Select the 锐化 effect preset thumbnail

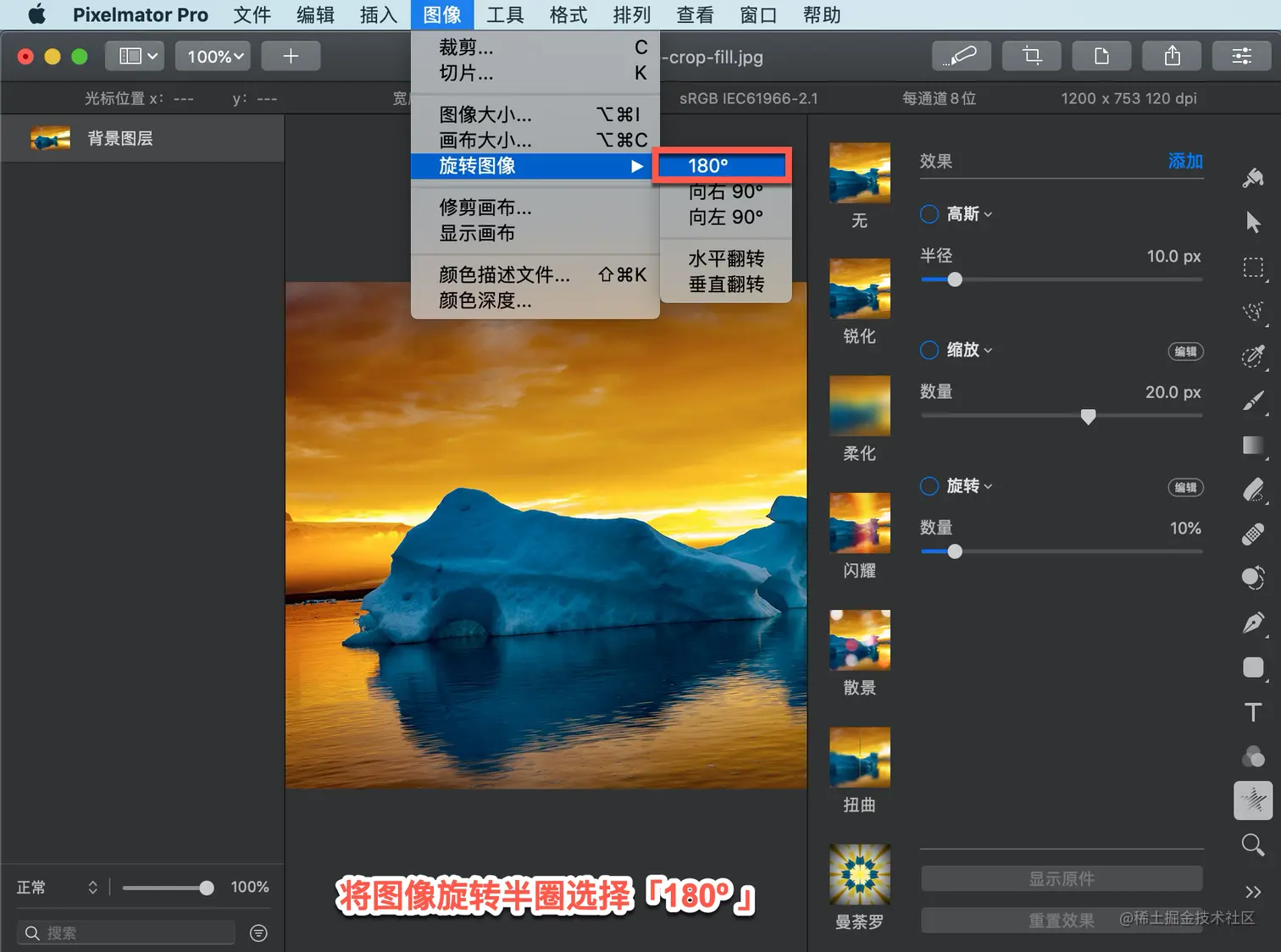pyautogui.click(x=859, y=289)
